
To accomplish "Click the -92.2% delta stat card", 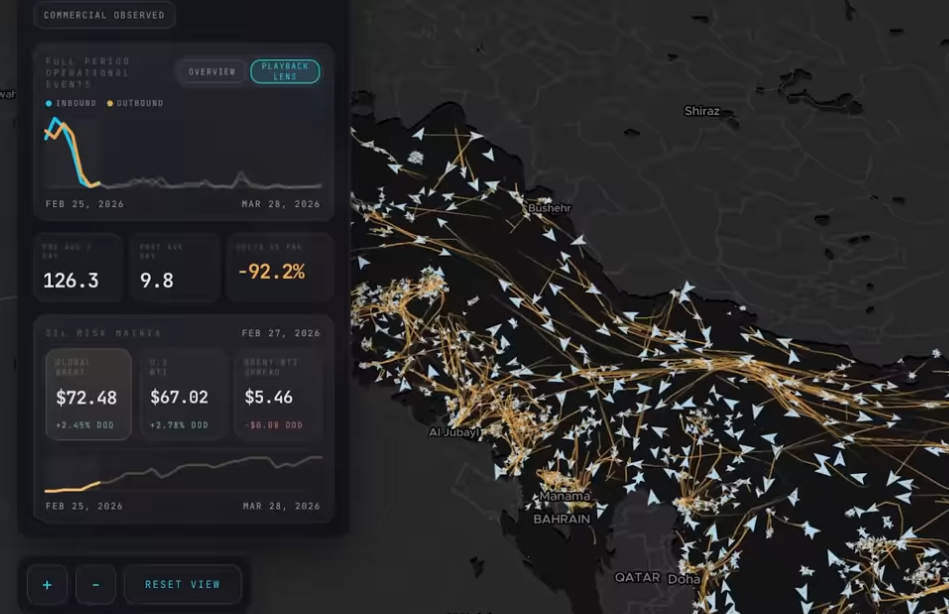I will [280, 266].
